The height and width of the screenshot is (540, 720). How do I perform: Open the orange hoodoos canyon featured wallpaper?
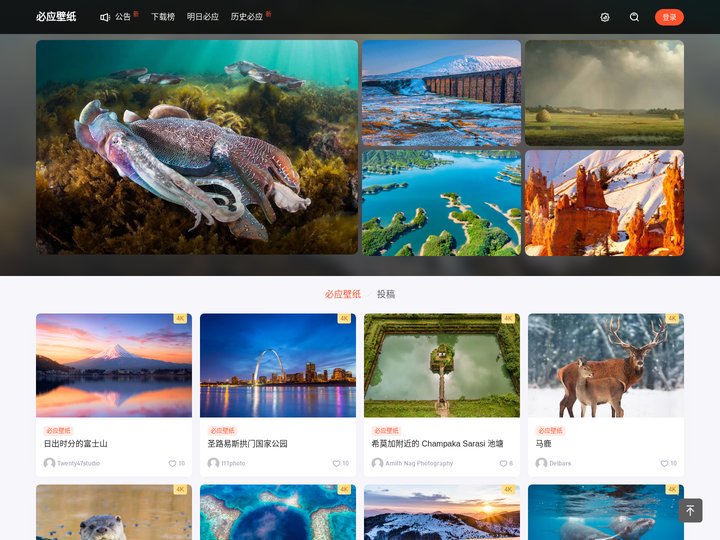[x=604, y=203]
